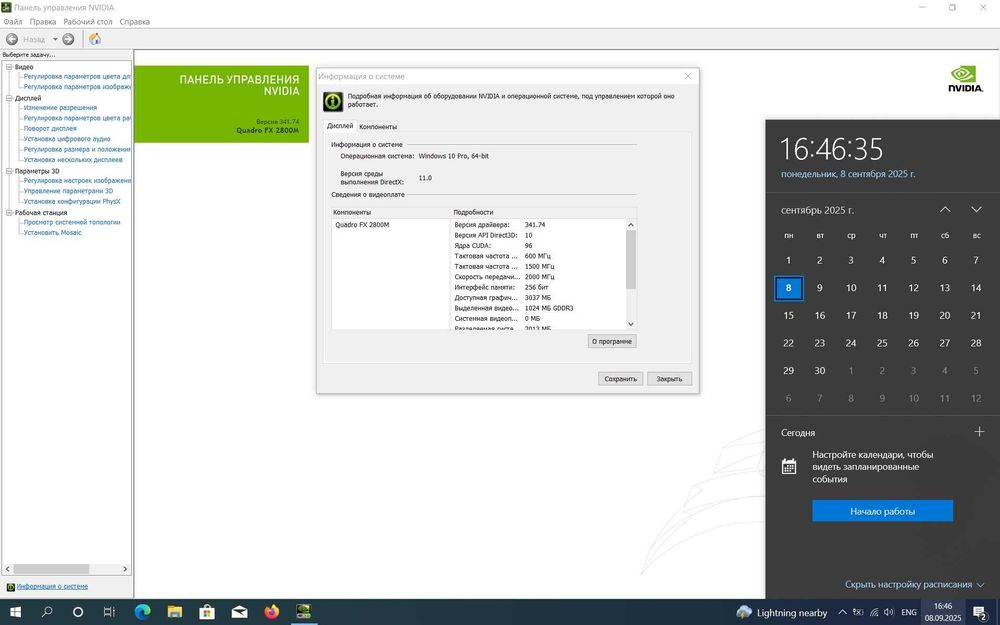Click the volume tray icon
This screenshot has height=625, width=1000.
(888, 612)
